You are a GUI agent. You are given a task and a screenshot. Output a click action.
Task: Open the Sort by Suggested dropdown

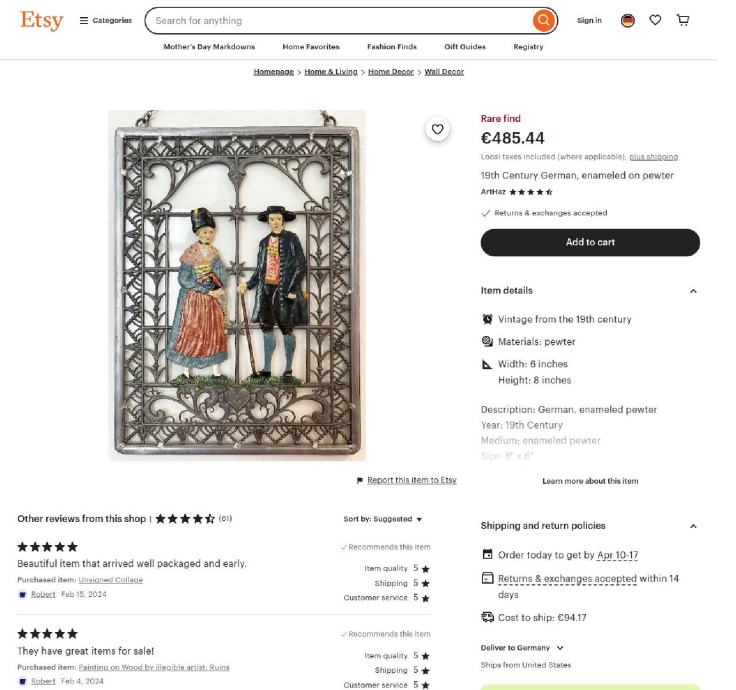383,519
